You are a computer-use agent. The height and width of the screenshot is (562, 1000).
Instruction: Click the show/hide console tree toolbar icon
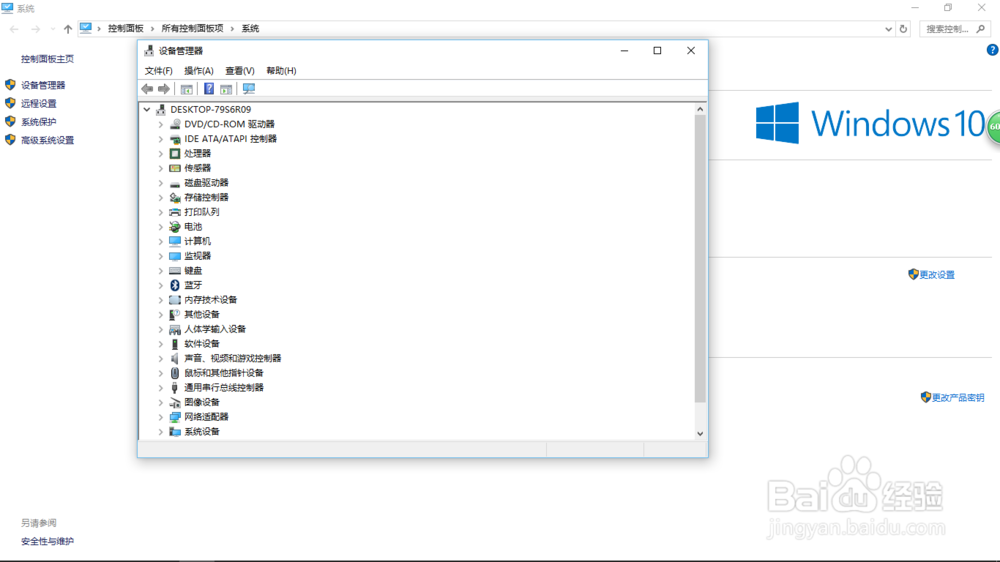[187, 89]
